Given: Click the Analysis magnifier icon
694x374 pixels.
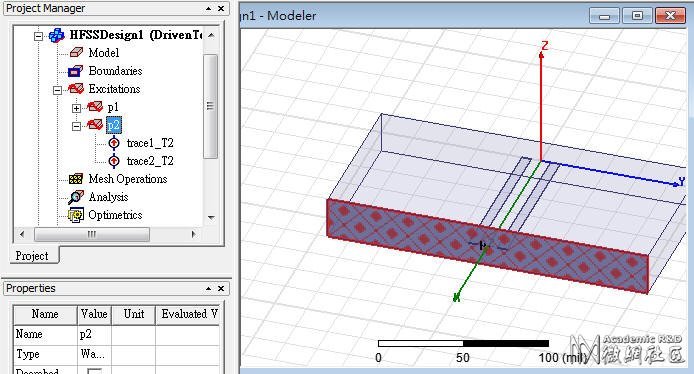Looking at the screenshot, I should pos(76,197).
